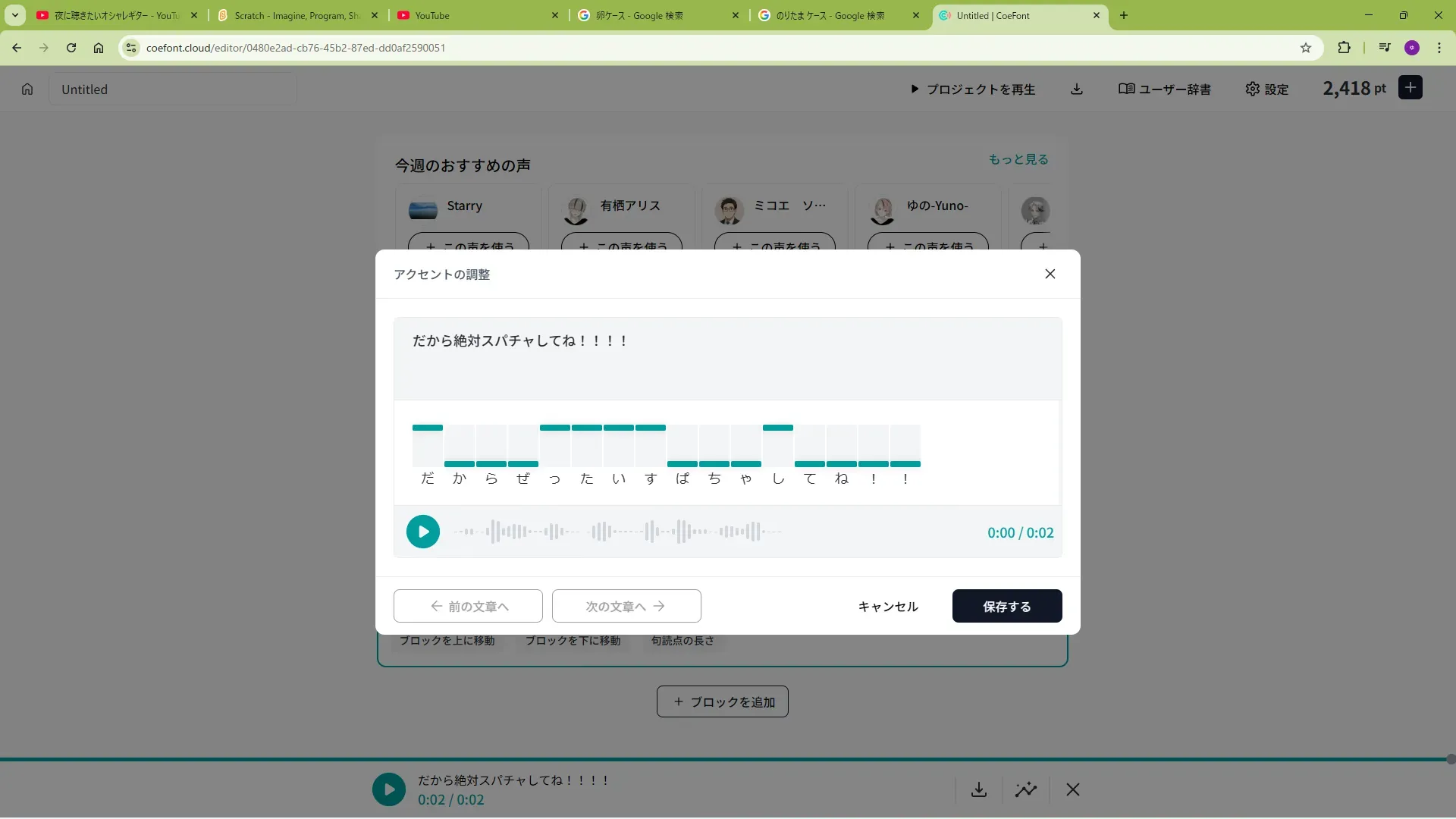
Task: Click the download icon in bottom player bar
Action: (x=979, y=789)
